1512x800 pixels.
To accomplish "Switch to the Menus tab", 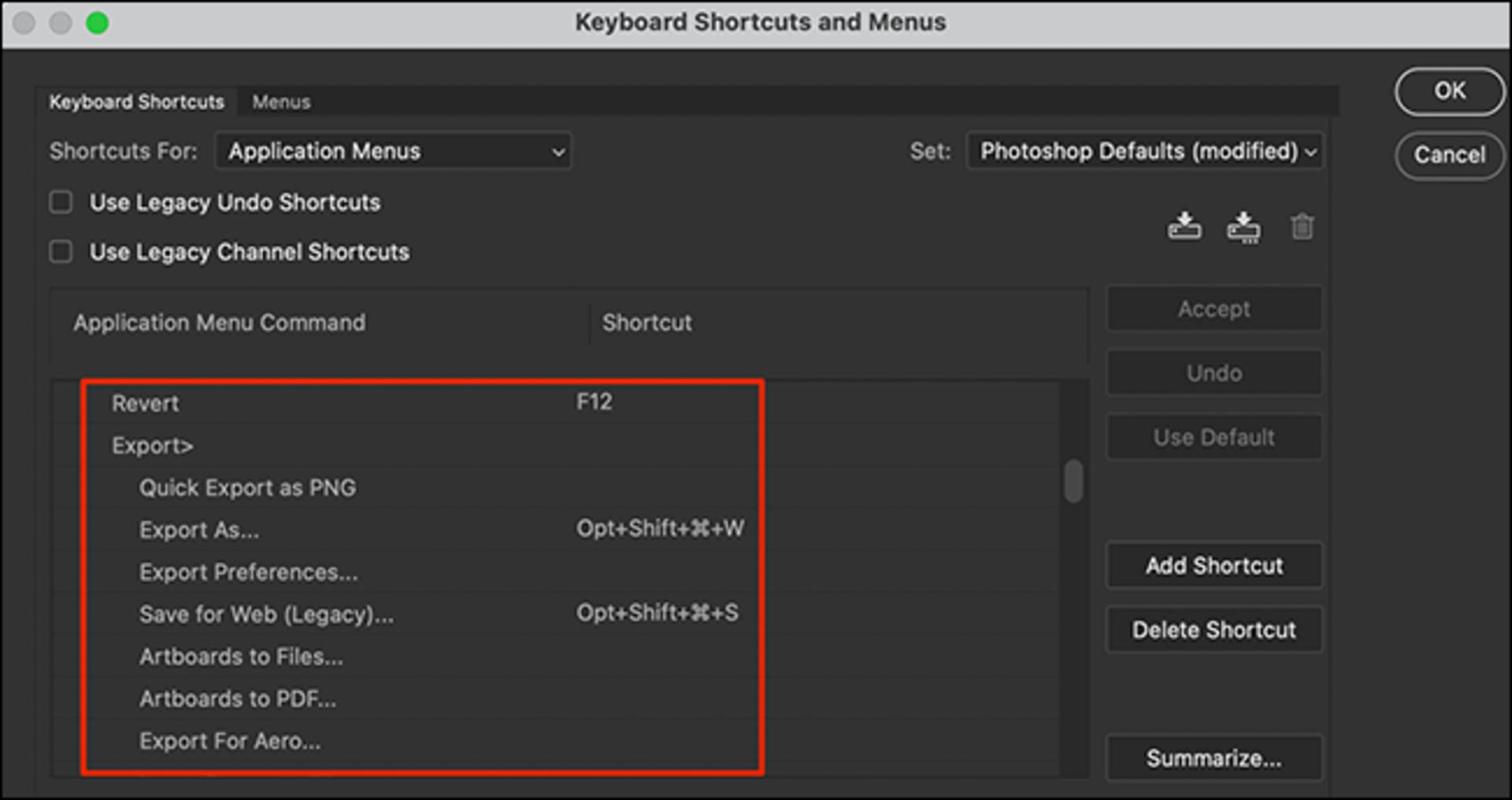I will click(x=281, y=102).
